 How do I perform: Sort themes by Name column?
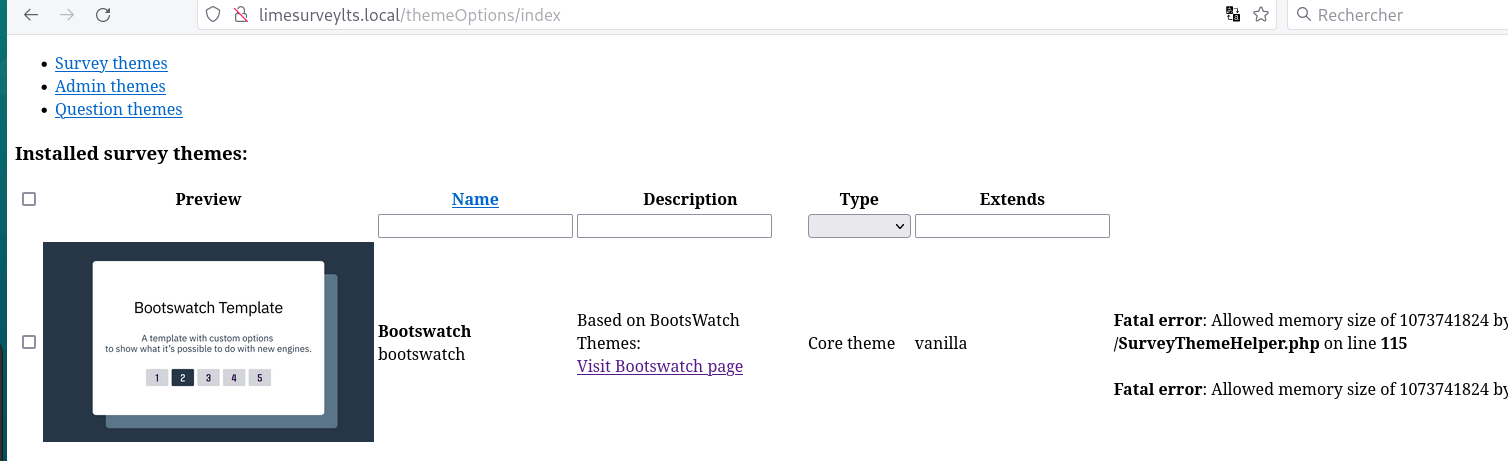click(x=475, y=199)
